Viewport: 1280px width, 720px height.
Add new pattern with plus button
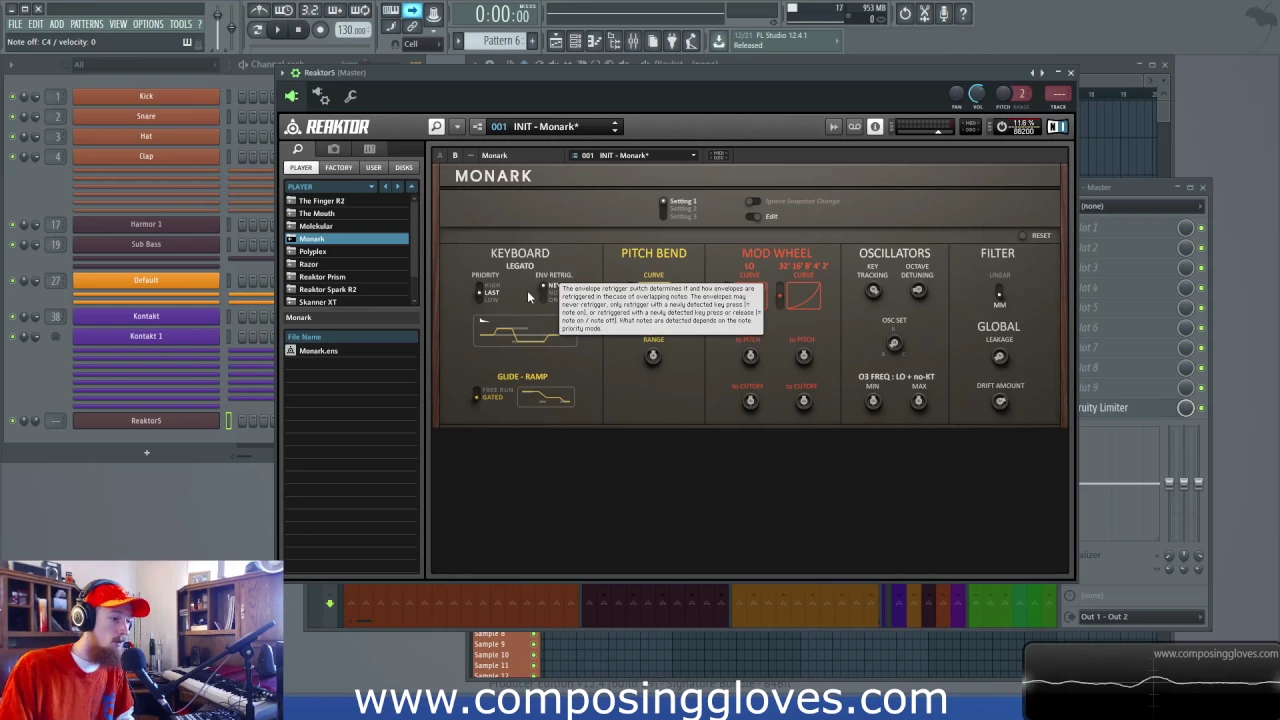point(532,41)
